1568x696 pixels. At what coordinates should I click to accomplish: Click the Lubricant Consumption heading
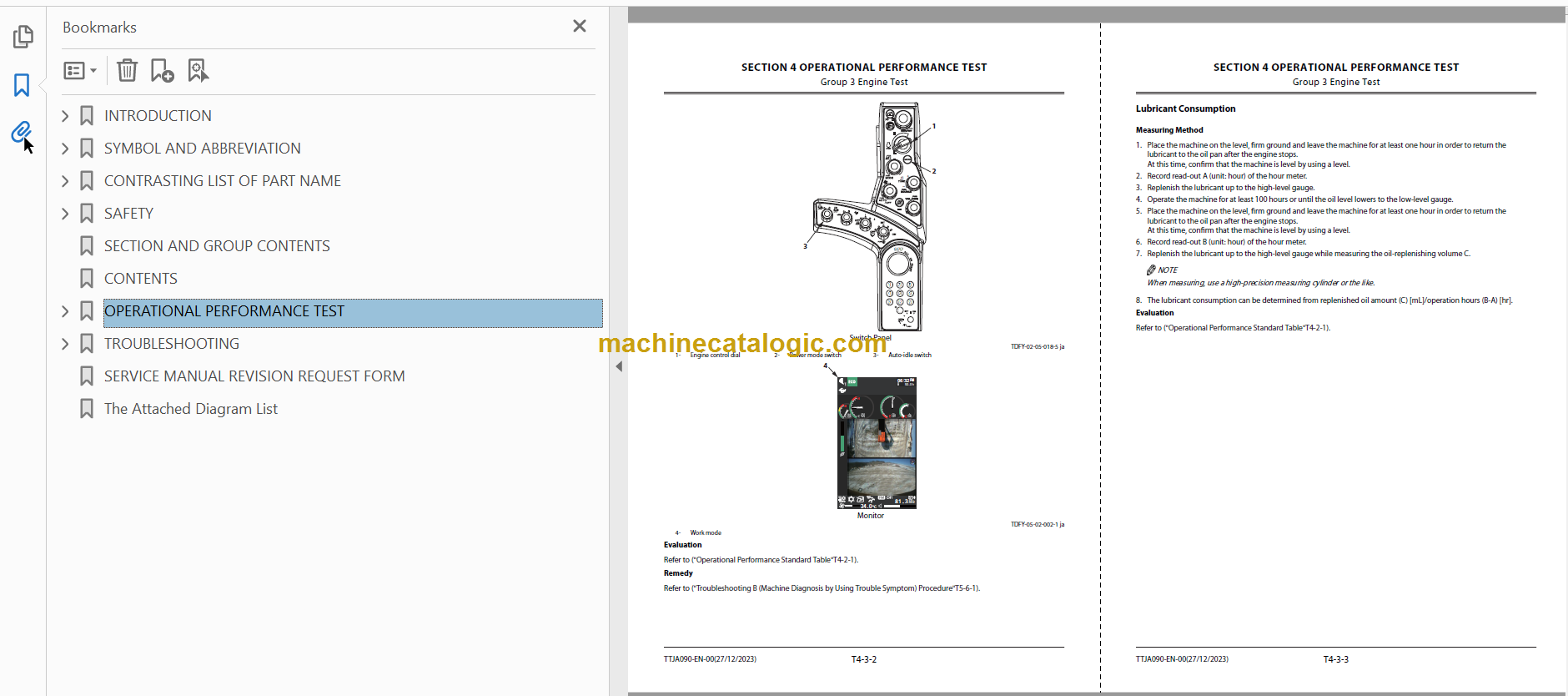[1185, 108]
